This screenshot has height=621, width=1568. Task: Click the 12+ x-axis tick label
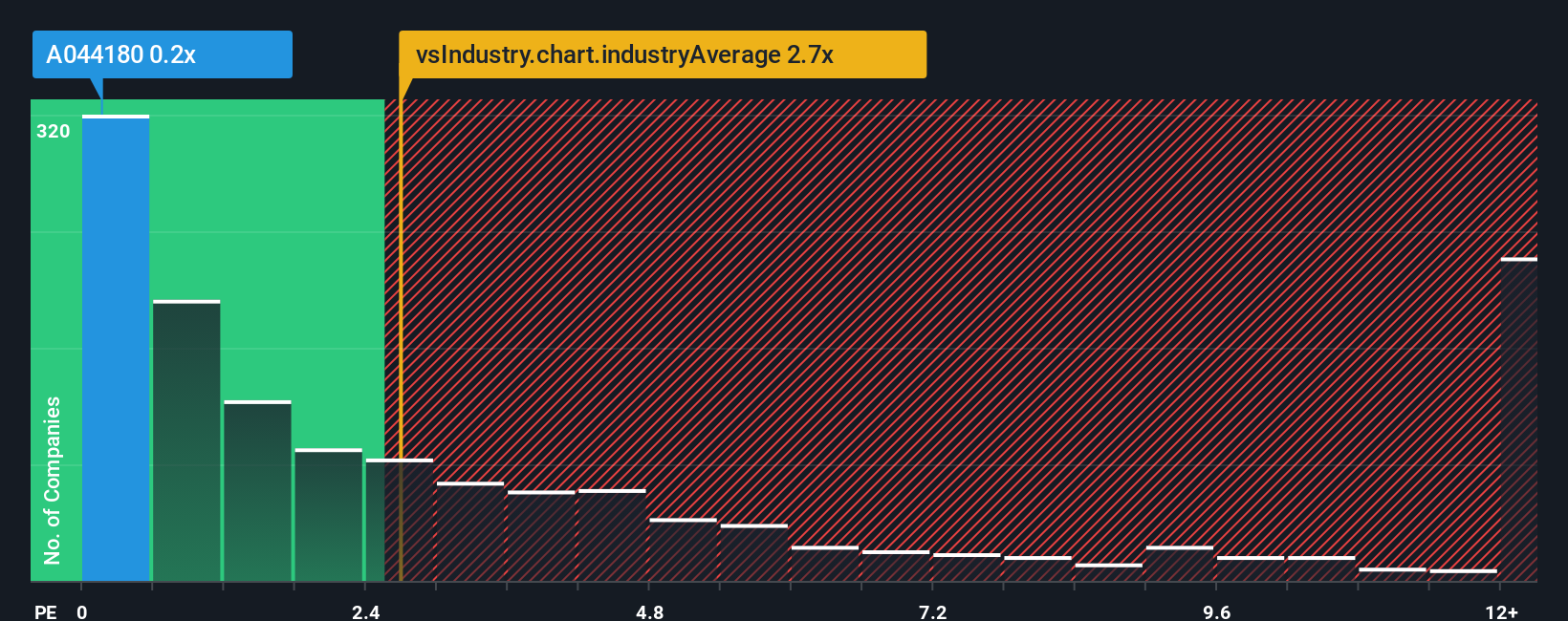click(1502, 612)
